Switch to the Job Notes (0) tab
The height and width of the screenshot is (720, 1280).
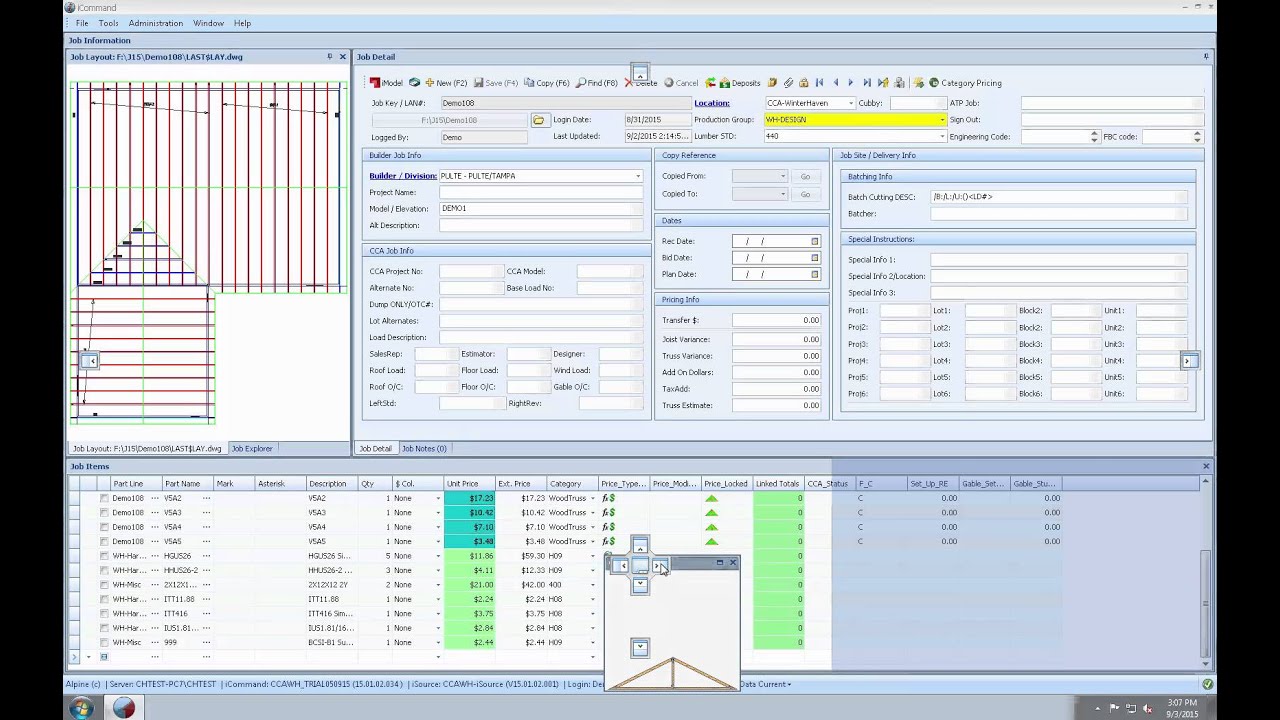click(x=424, y=448)
